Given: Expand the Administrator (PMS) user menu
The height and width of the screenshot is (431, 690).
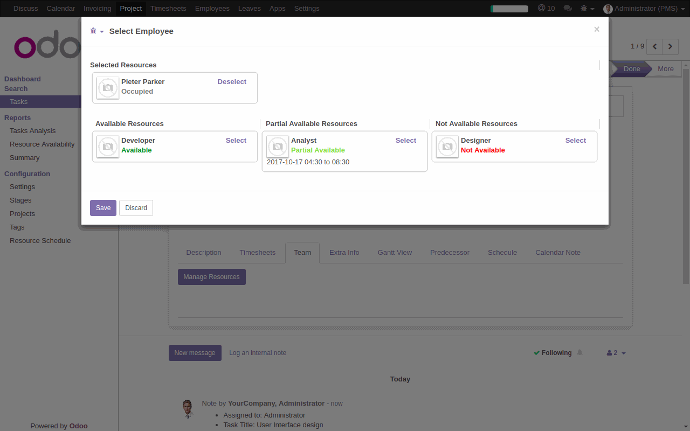Looking at the screenshot, I should click(643, 8).
